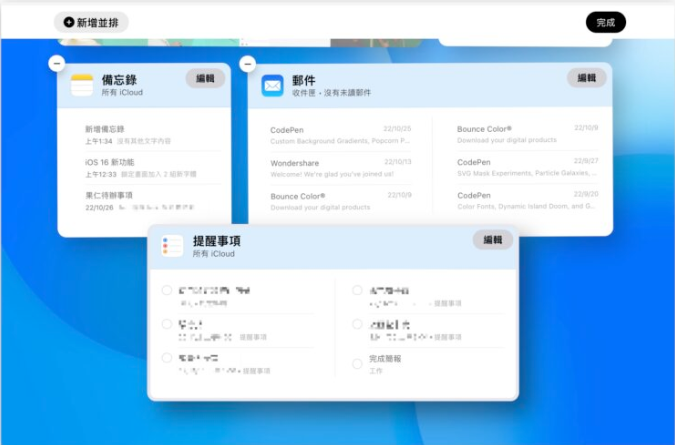
Task: Check off the 完成簡報 reminder circle
Action: pyautogui.click(x=357, y=364)
